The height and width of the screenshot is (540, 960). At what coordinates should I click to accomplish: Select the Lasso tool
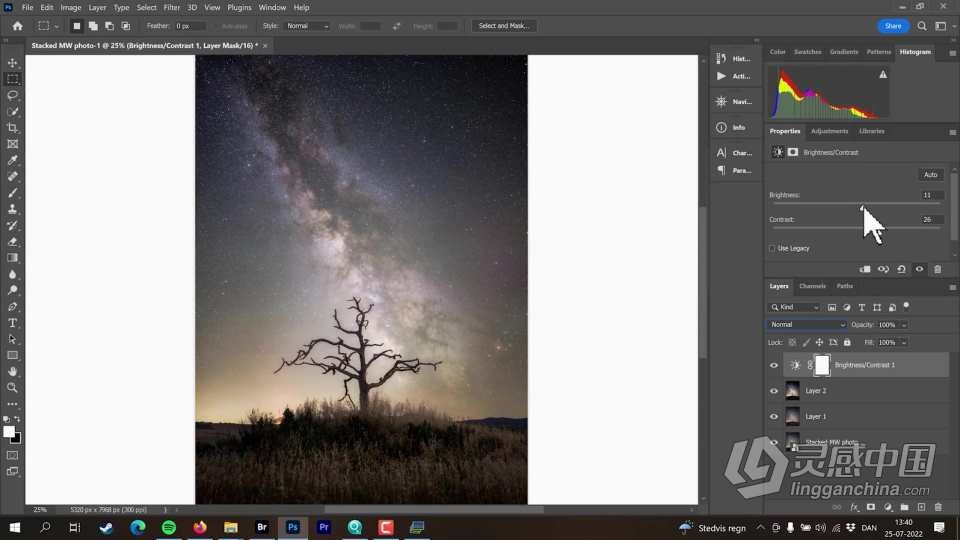pos(12,96)
